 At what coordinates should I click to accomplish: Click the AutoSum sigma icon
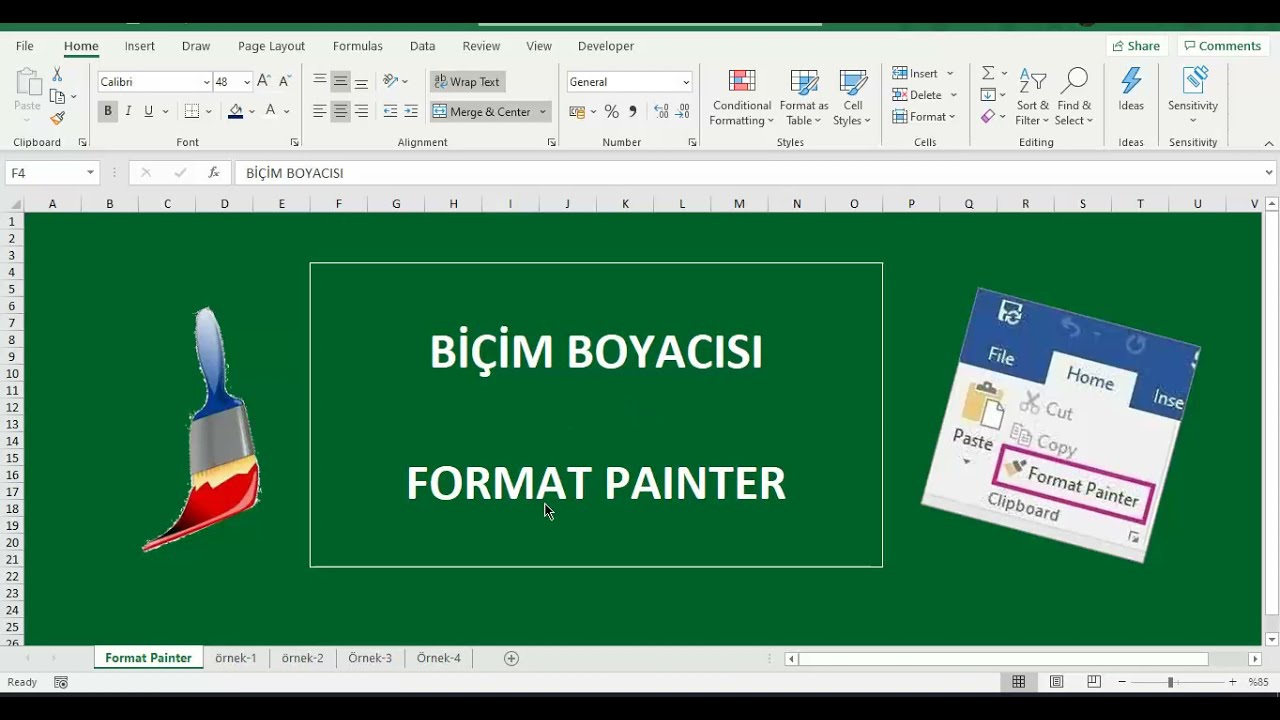point(988,73)
